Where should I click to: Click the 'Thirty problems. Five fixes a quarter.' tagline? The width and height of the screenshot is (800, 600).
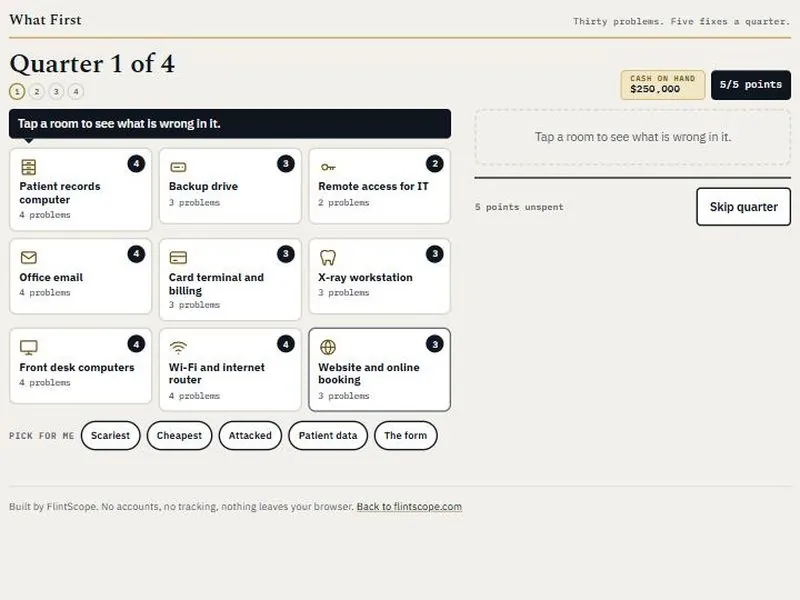coord(681,21)
